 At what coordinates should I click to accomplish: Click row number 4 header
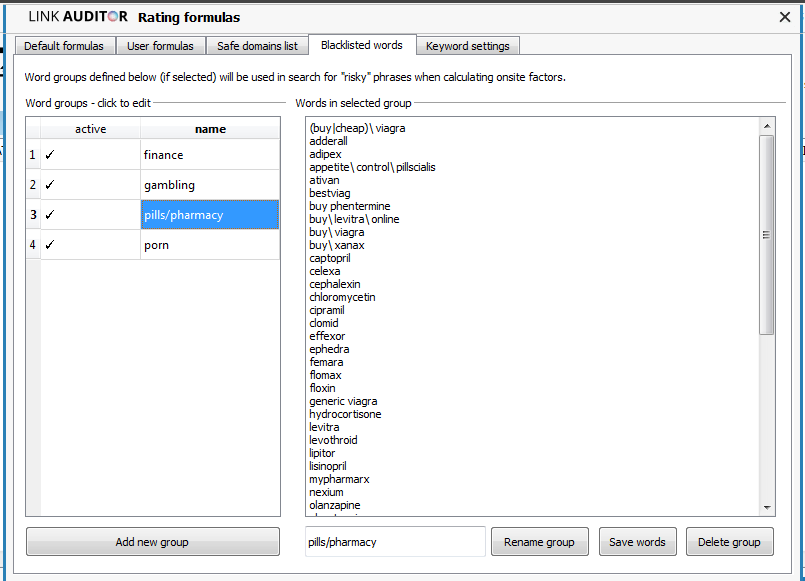tap(33, 245)
